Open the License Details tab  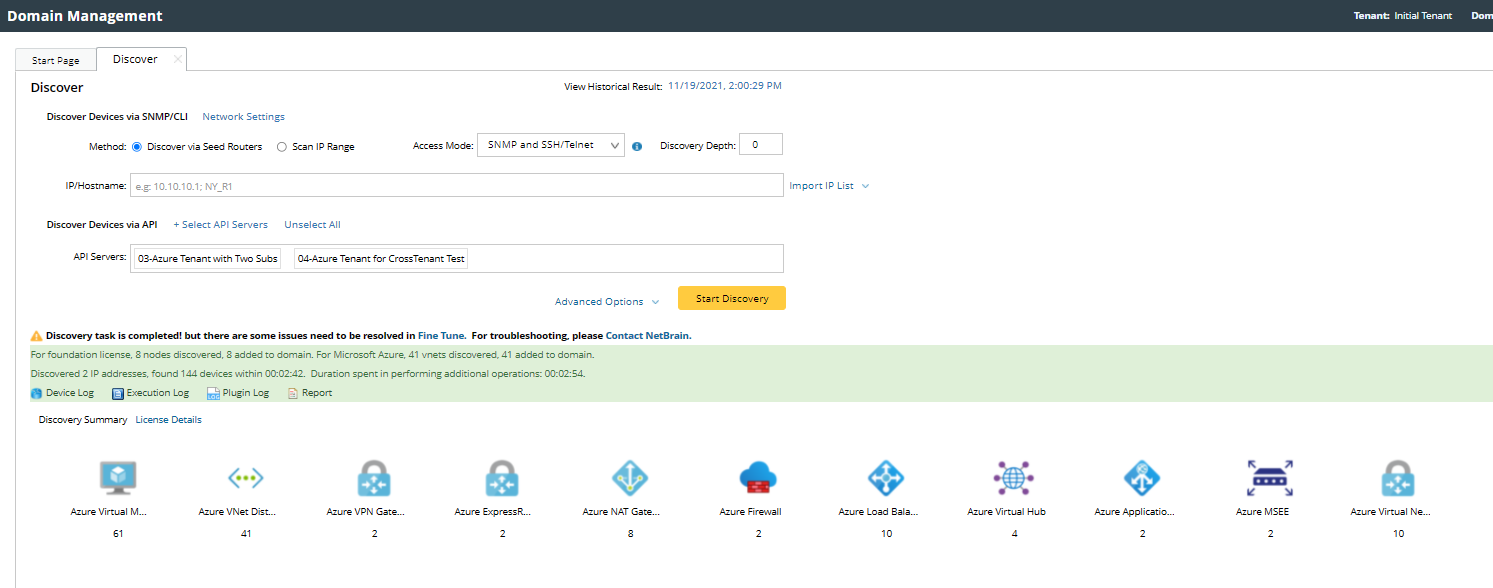click(168, 420)
